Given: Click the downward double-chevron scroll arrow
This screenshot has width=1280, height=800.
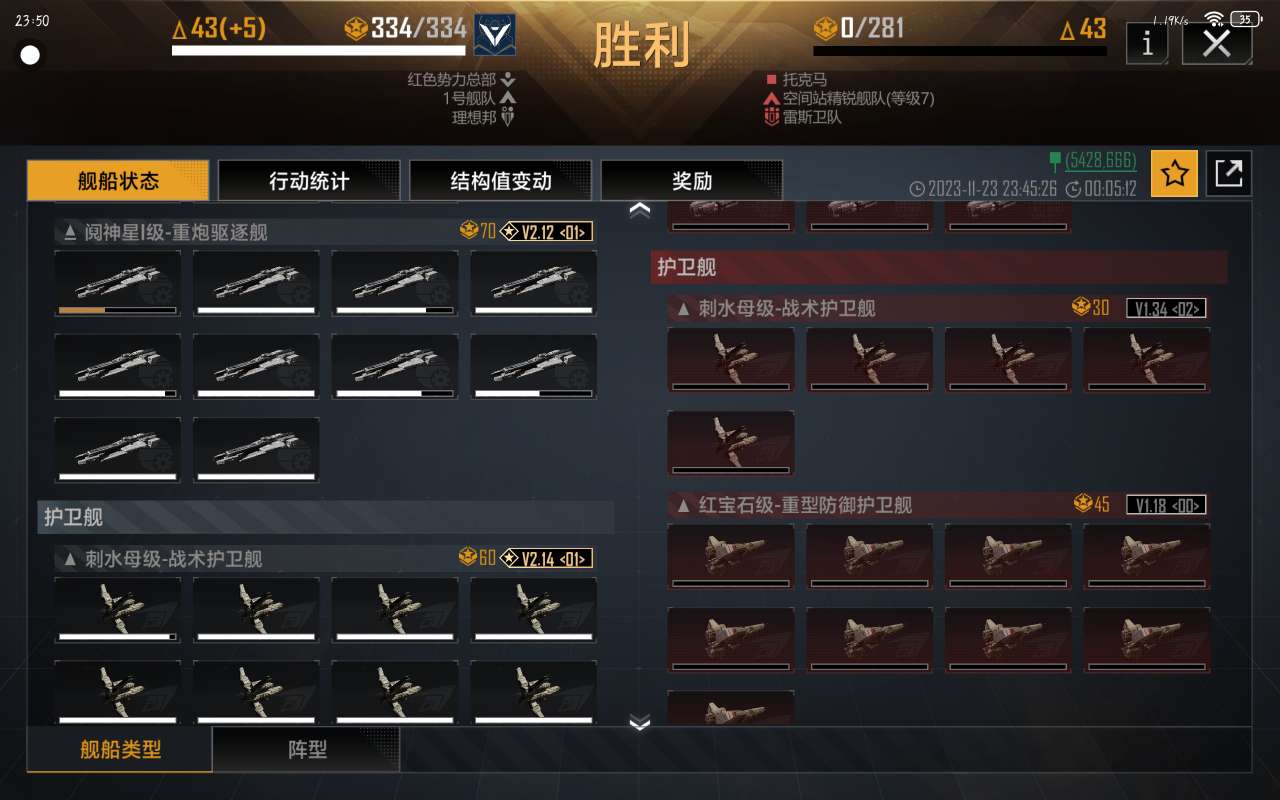Looking at the screenshot, I should pyautogui.click(x=640, y=722).
